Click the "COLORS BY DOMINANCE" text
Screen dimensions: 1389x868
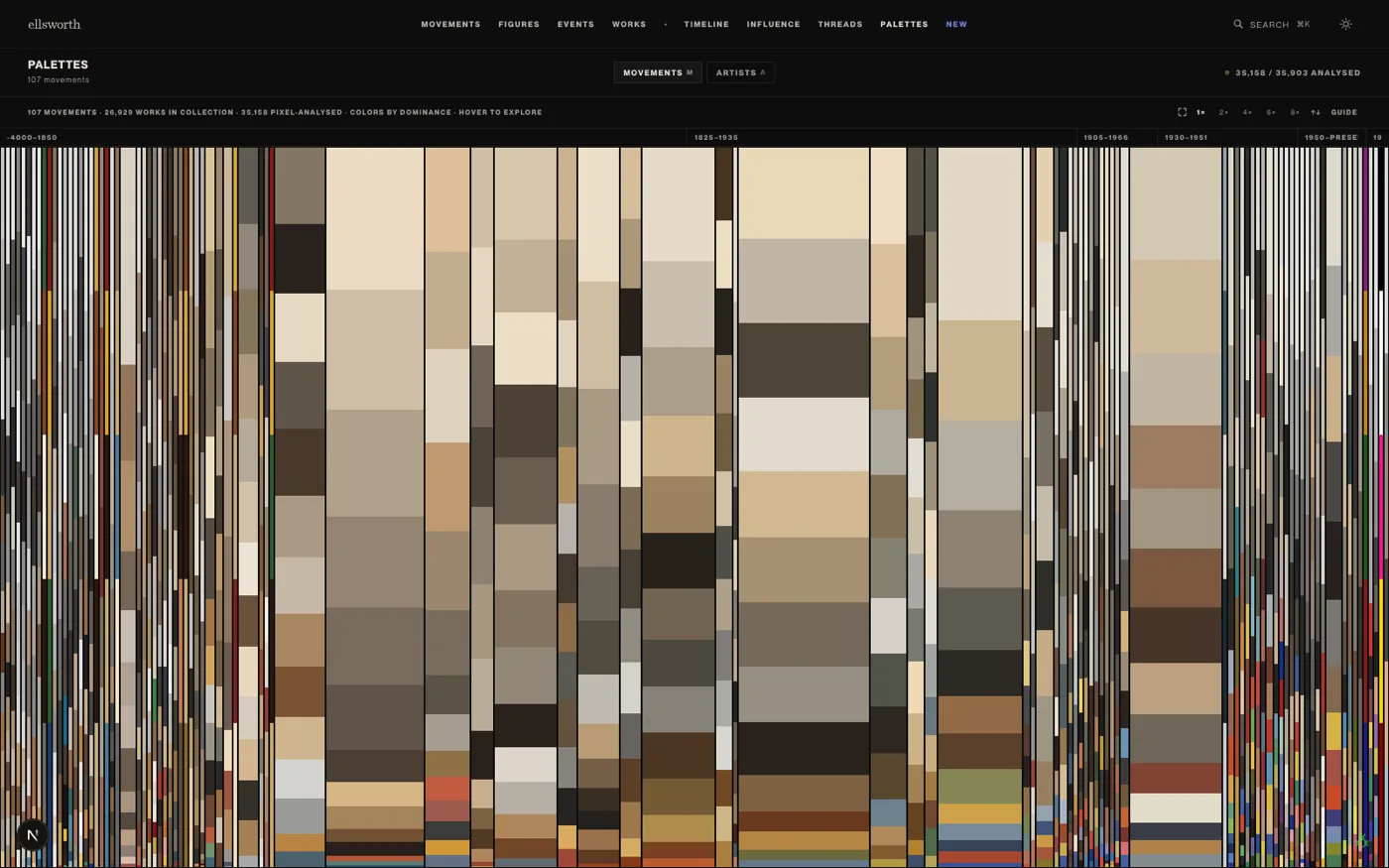tap(400, 112)
